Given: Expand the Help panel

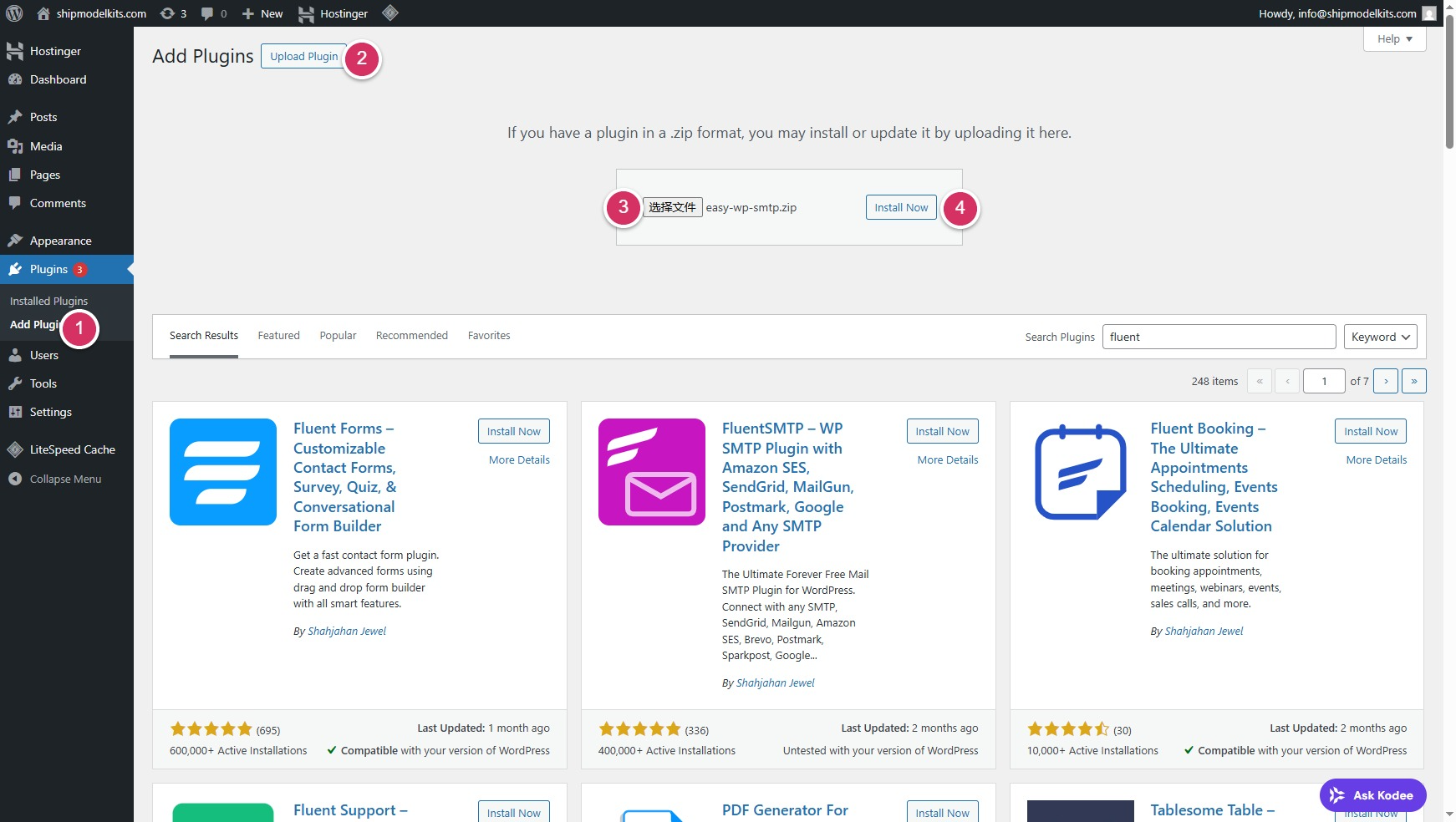Looking at the screenshot, I should (x=1394, y=39).
